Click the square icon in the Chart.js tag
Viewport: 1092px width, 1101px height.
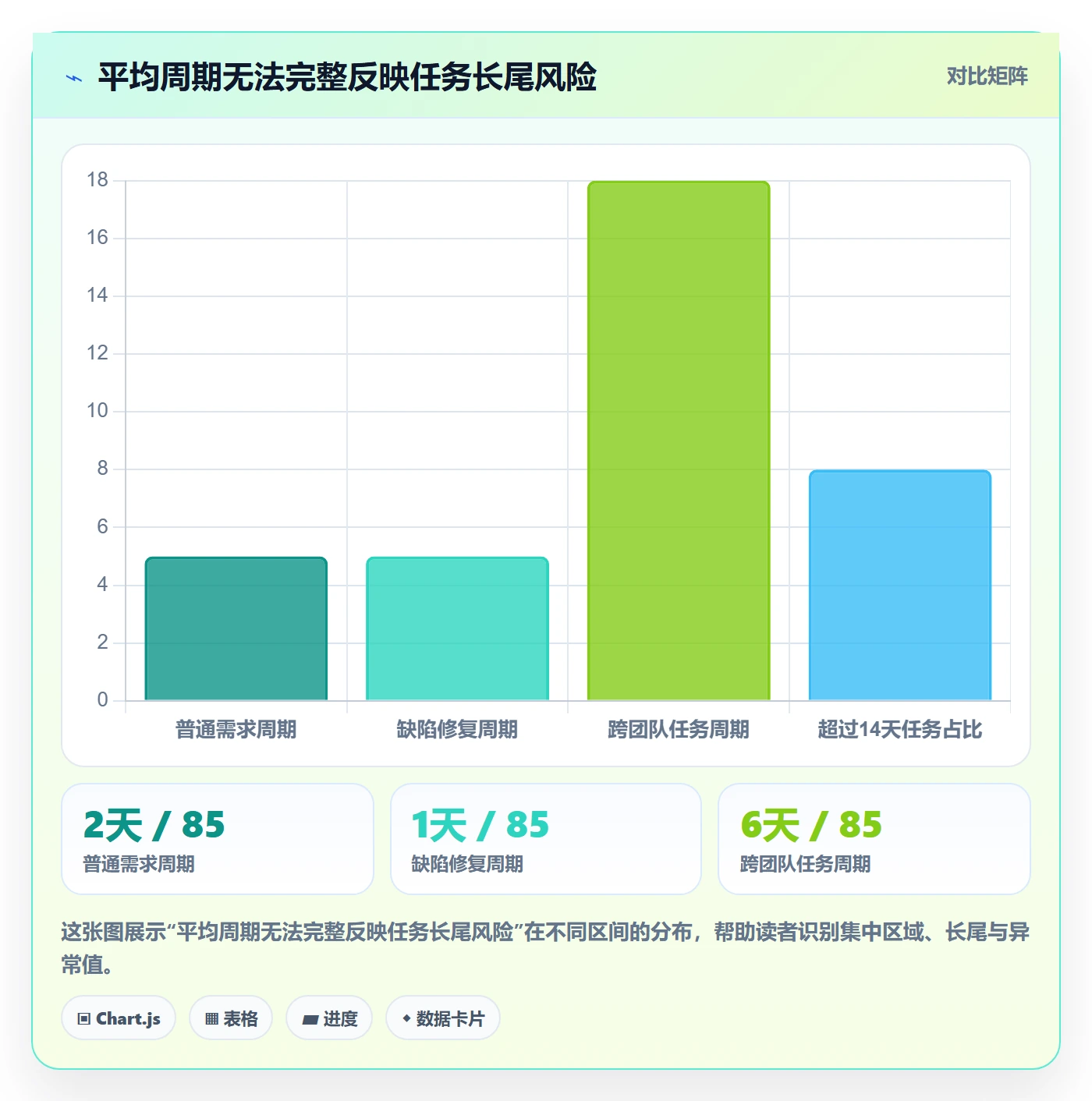[84, 1019]
